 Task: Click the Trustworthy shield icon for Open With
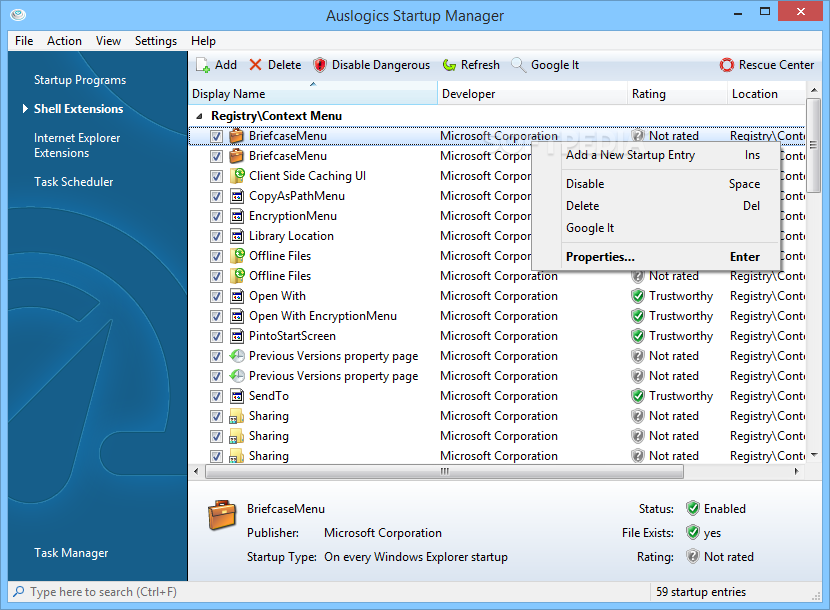638,296
